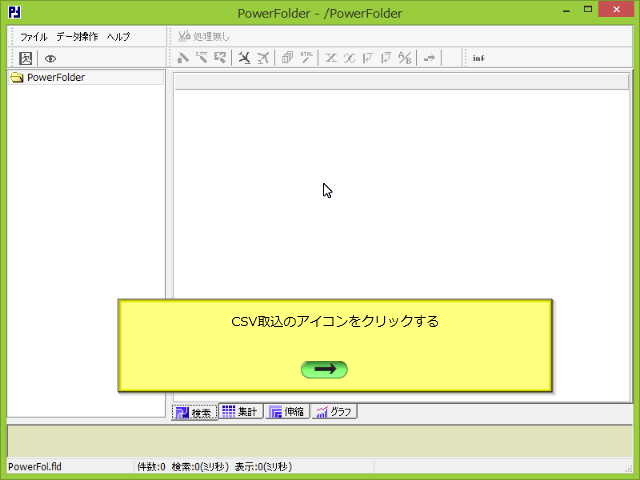Open the ヘルプ menu
The image size is (640, 480).
(x=118, y=37)
